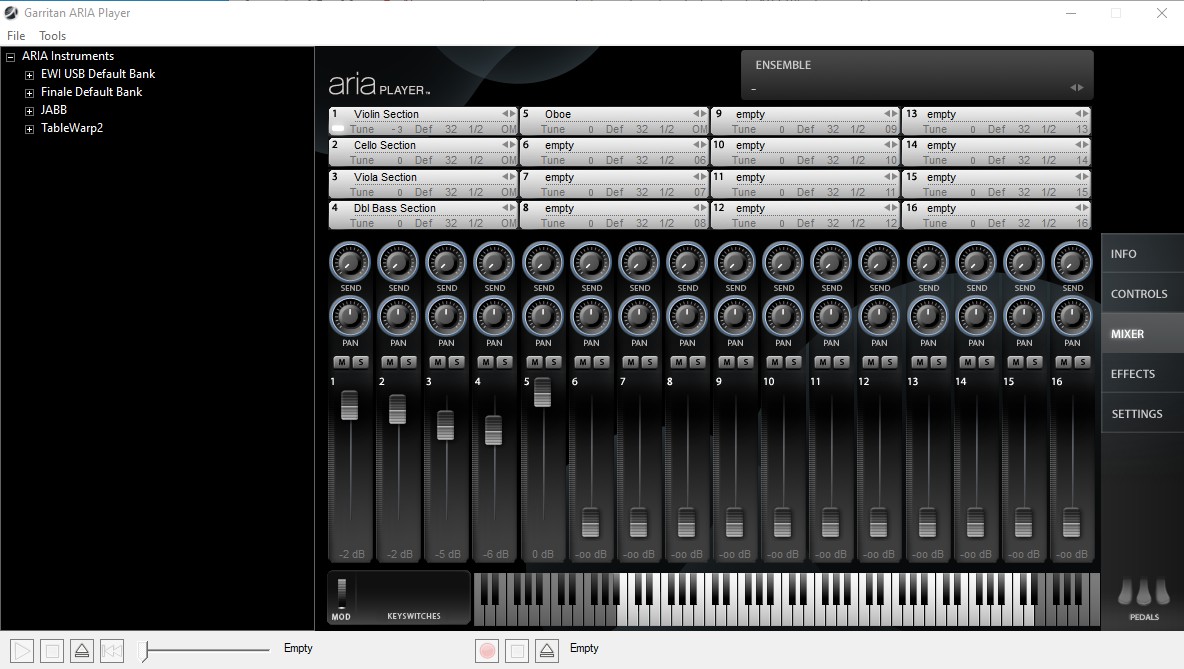Click the Stop button next to Play
Screen dimensions: 1184x669
point(52,651)
